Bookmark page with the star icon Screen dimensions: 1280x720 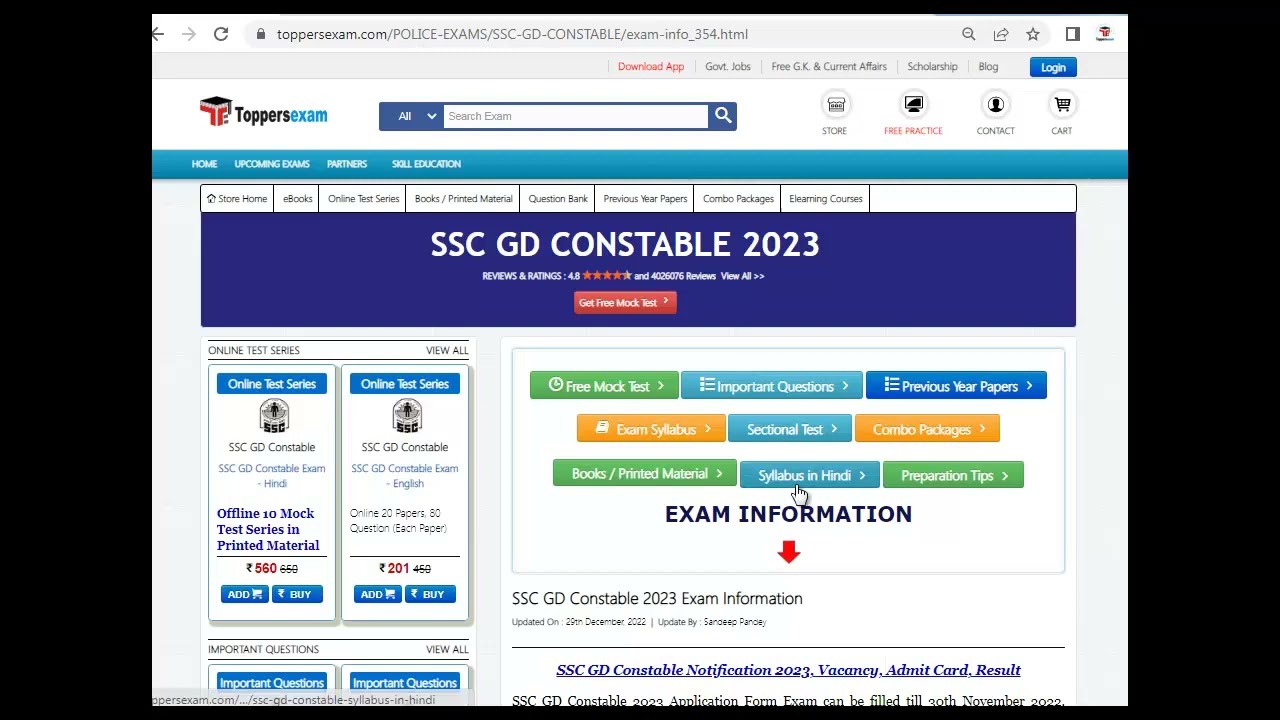click(x=1033, y=34)
